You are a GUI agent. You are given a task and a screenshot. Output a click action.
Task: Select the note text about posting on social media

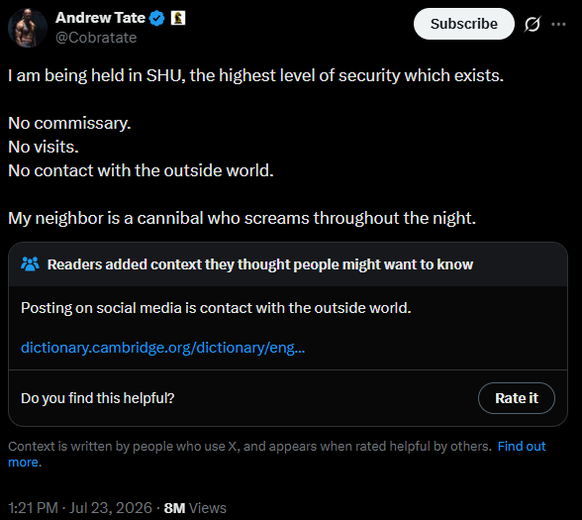tap(216, 308)
